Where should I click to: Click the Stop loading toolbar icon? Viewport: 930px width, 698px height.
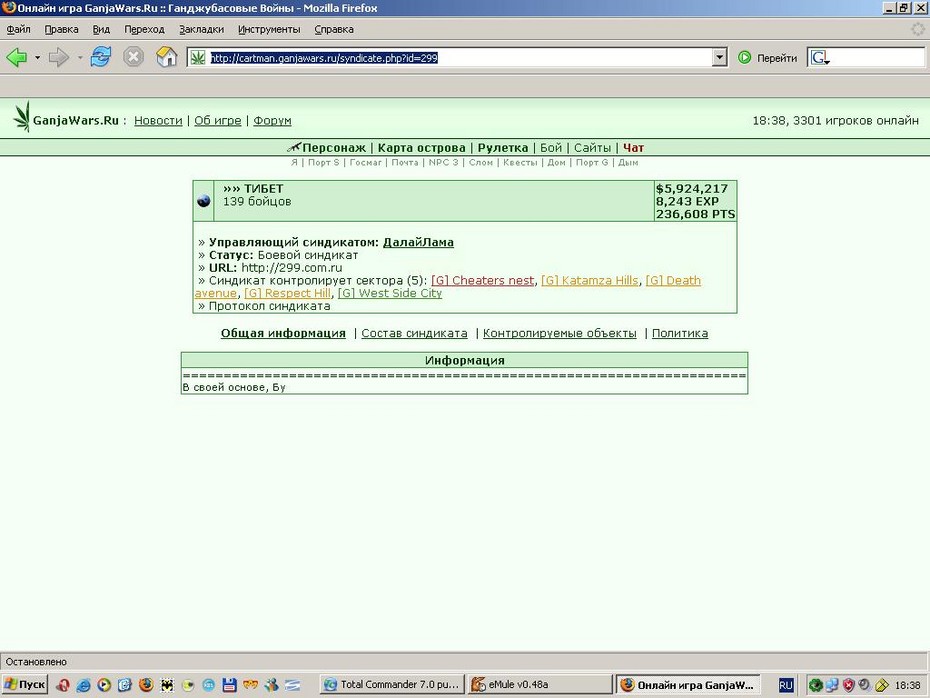133,58
